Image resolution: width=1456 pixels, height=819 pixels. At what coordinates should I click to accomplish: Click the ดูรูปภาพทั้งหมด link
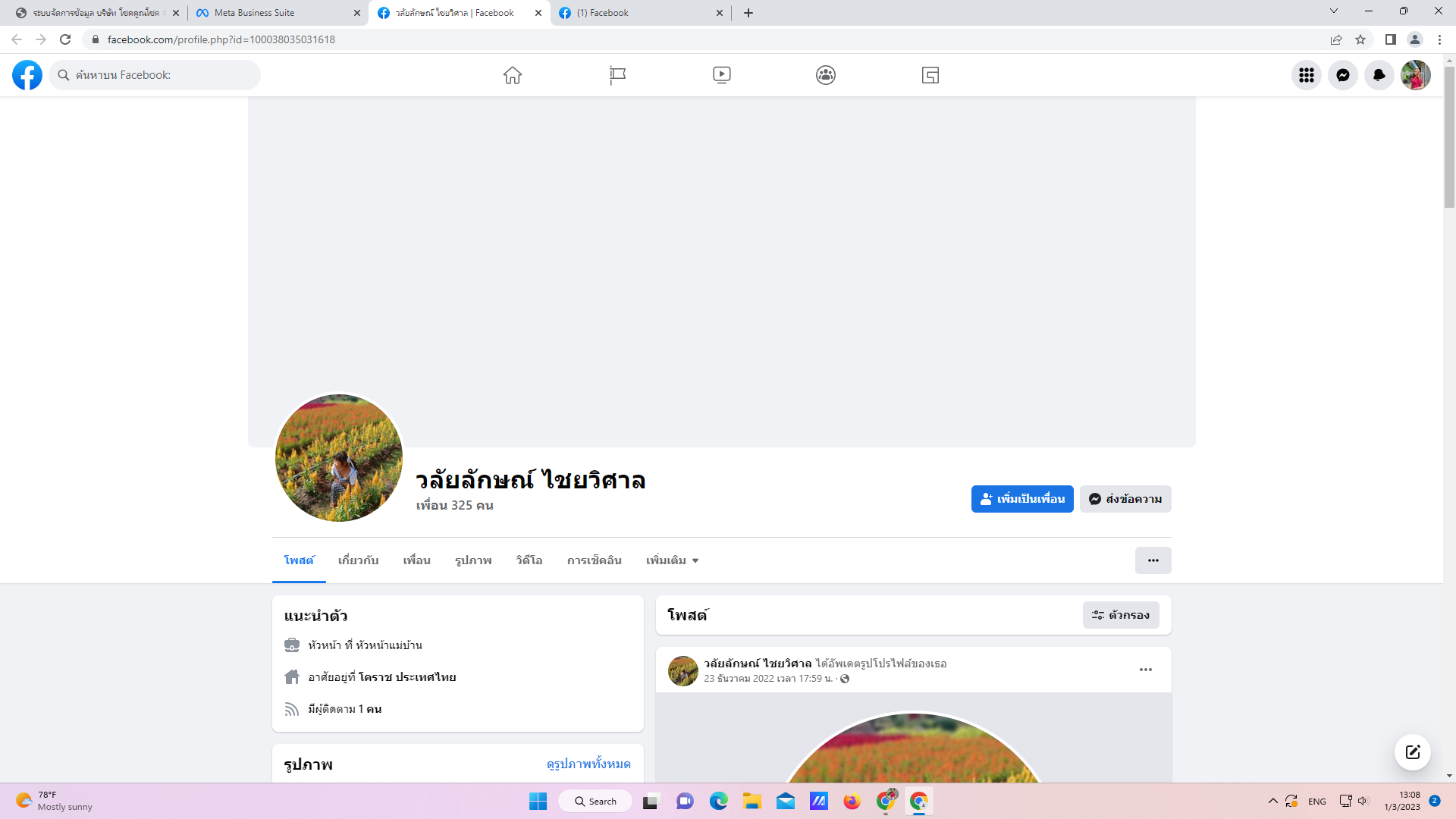(588, 764)
